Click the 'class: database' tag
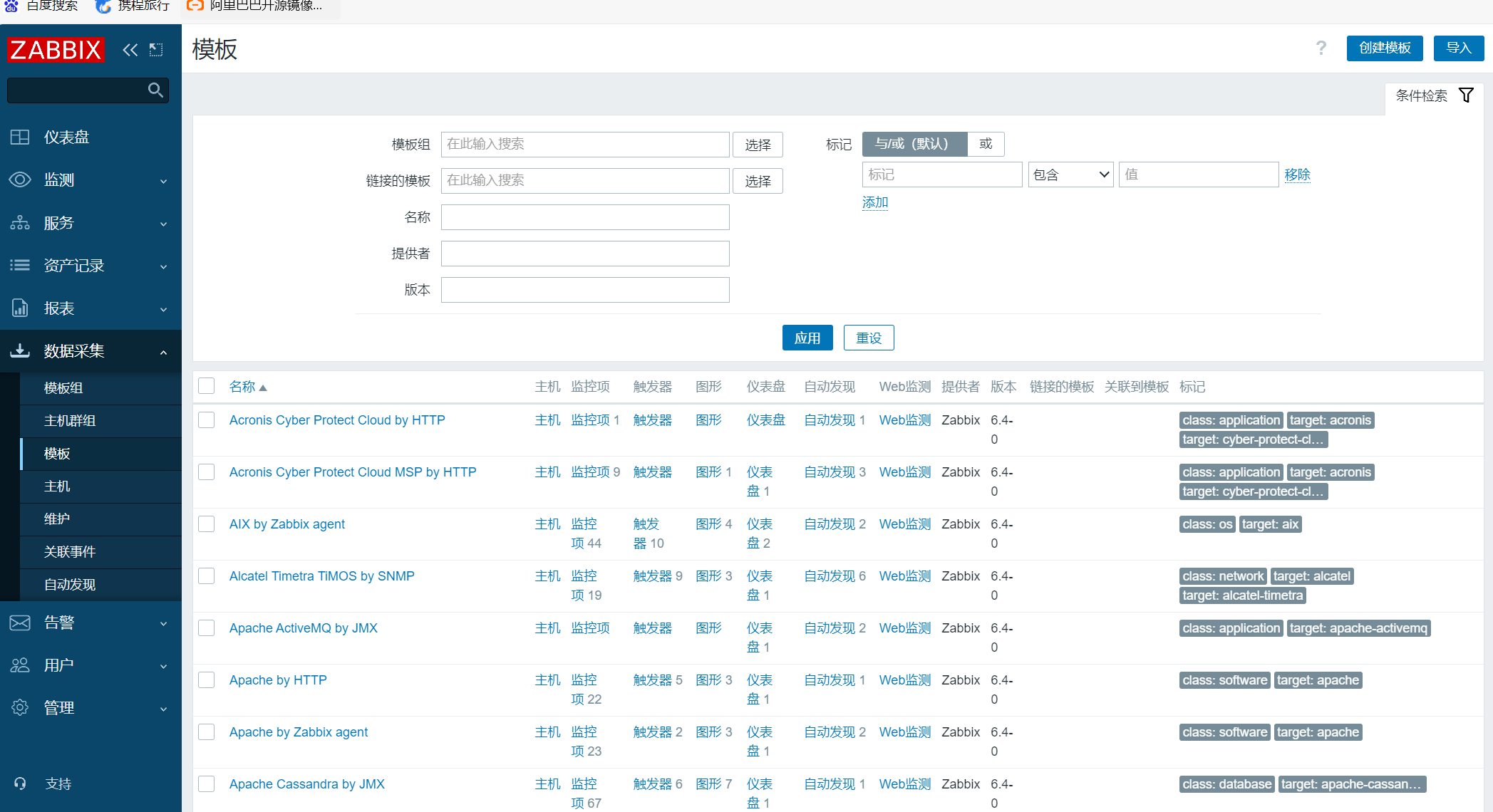 [x=1226, y=784]
